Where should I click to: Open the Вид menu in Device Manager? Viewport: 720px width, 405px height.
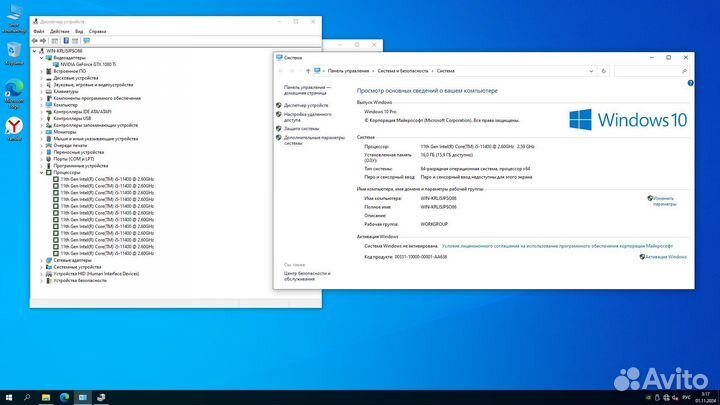(x=79, y=31)
